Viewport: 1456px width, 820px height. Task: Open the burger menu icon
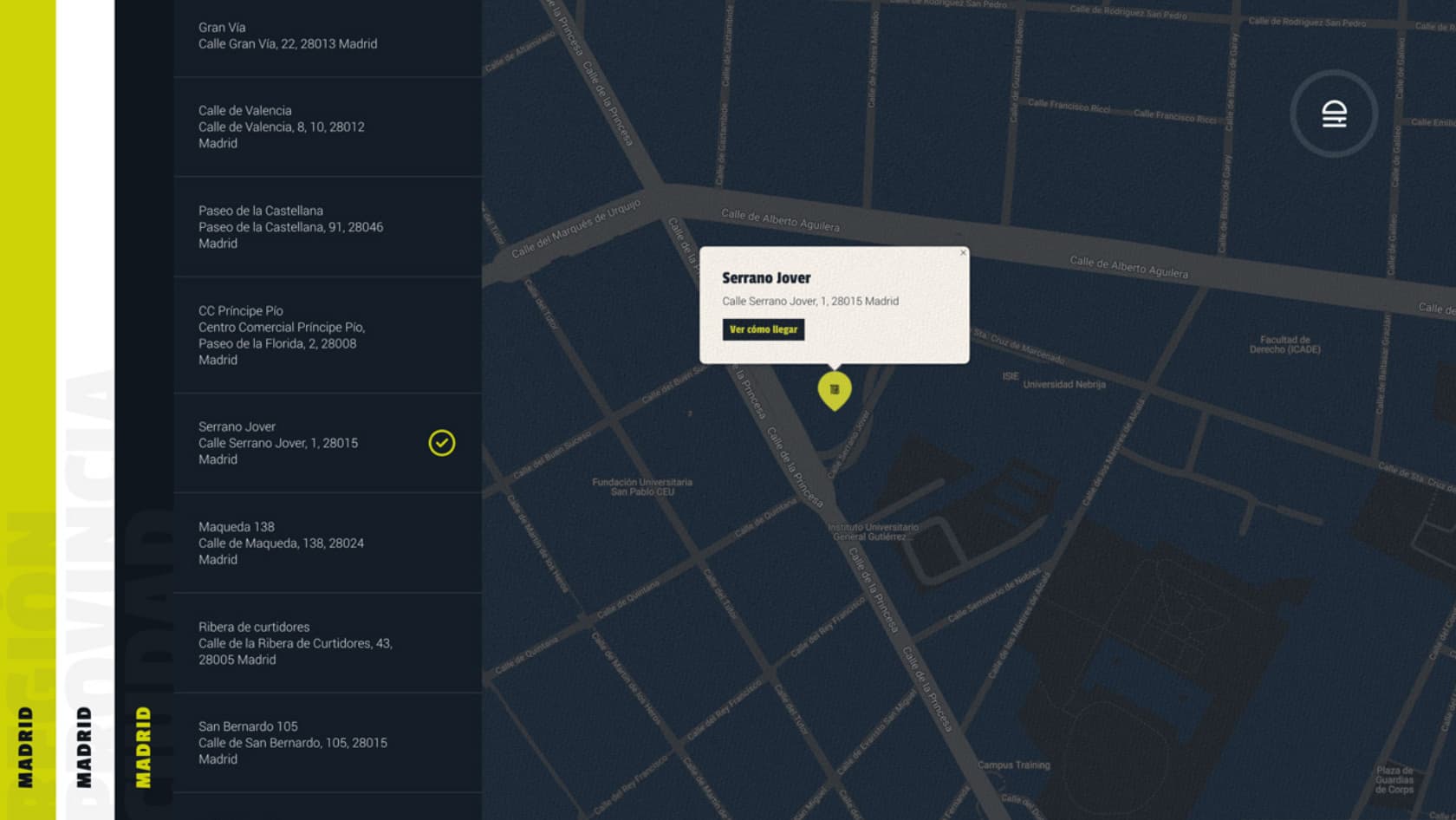pos(1333,114)
